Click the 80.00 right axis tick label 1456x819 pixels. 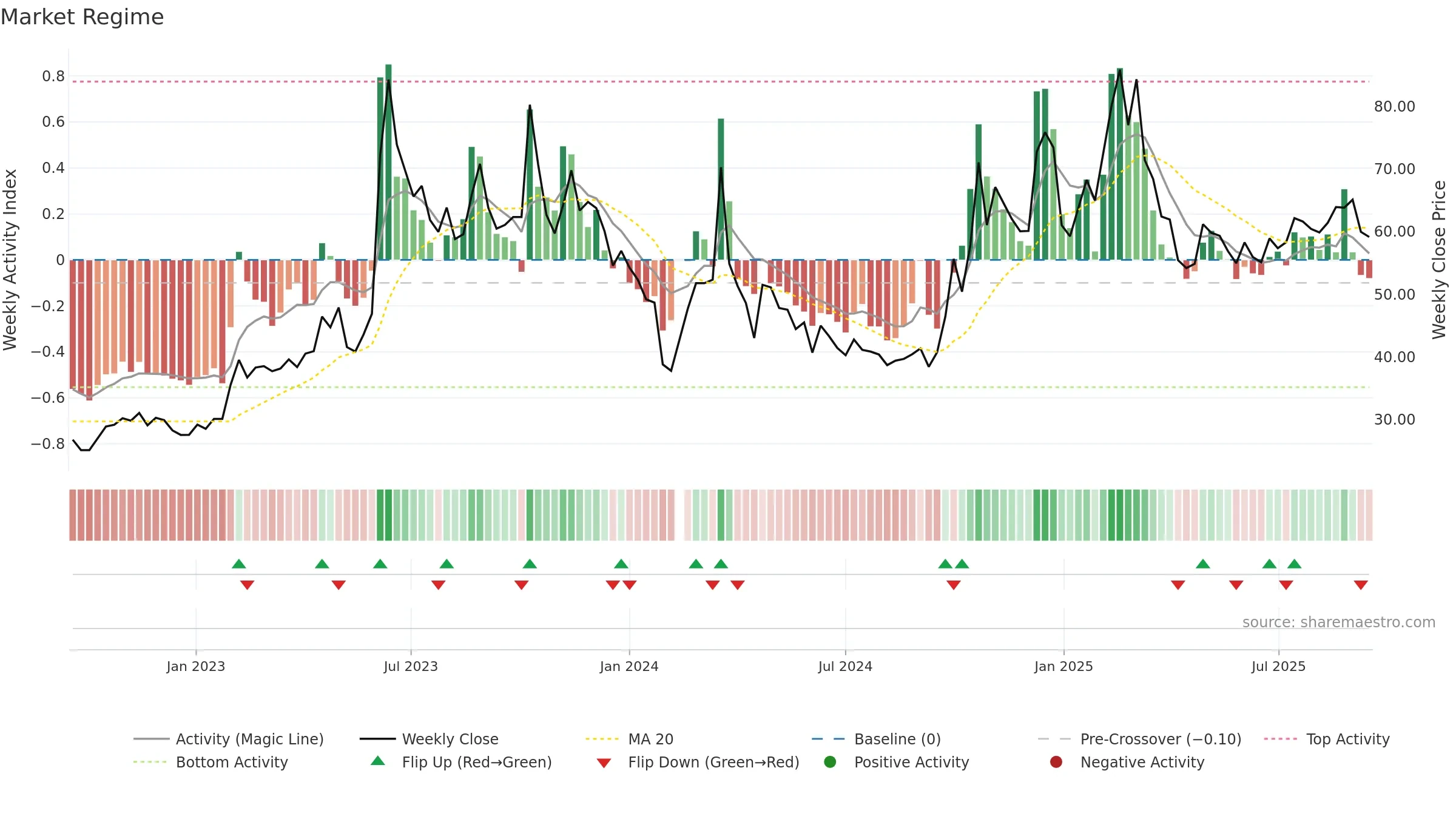pyautogui.click(x=1395, y=106)
